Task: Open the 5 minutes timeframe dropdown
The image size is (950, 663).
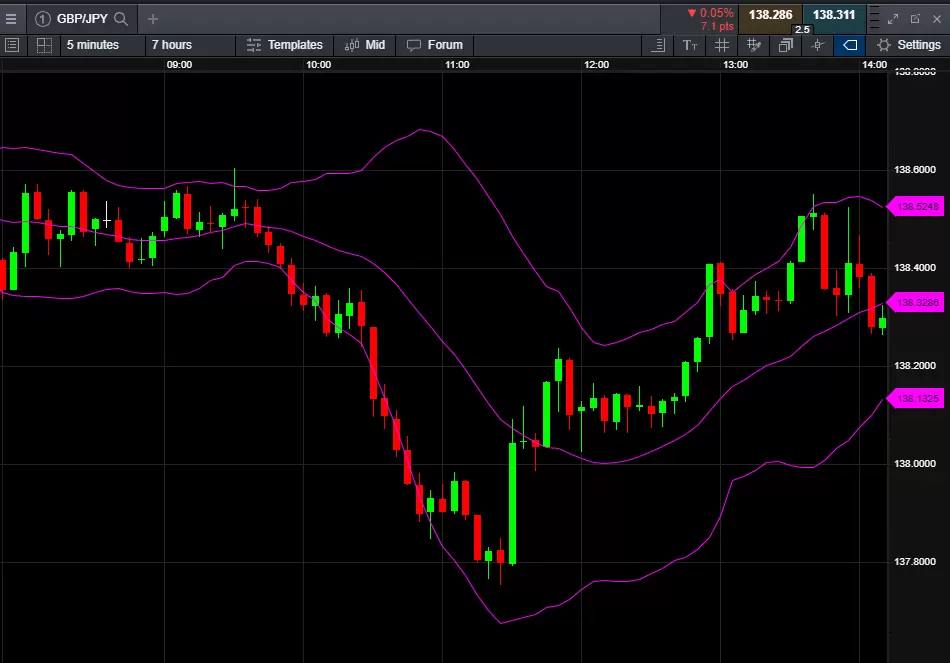Action: (x=90, y=45)
